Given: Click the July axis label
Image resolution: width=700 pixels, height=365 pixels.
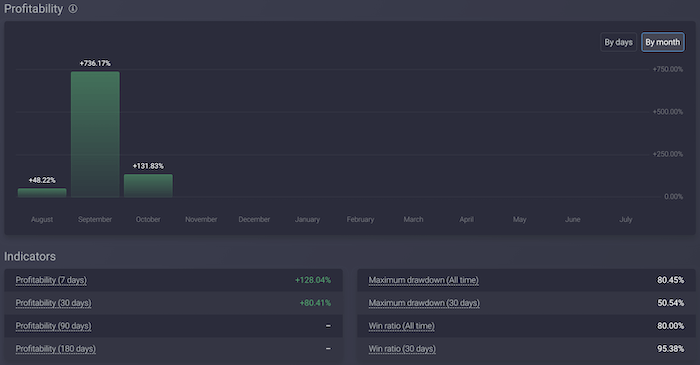Looking at the screenshot, I should [x=625, y=219].
